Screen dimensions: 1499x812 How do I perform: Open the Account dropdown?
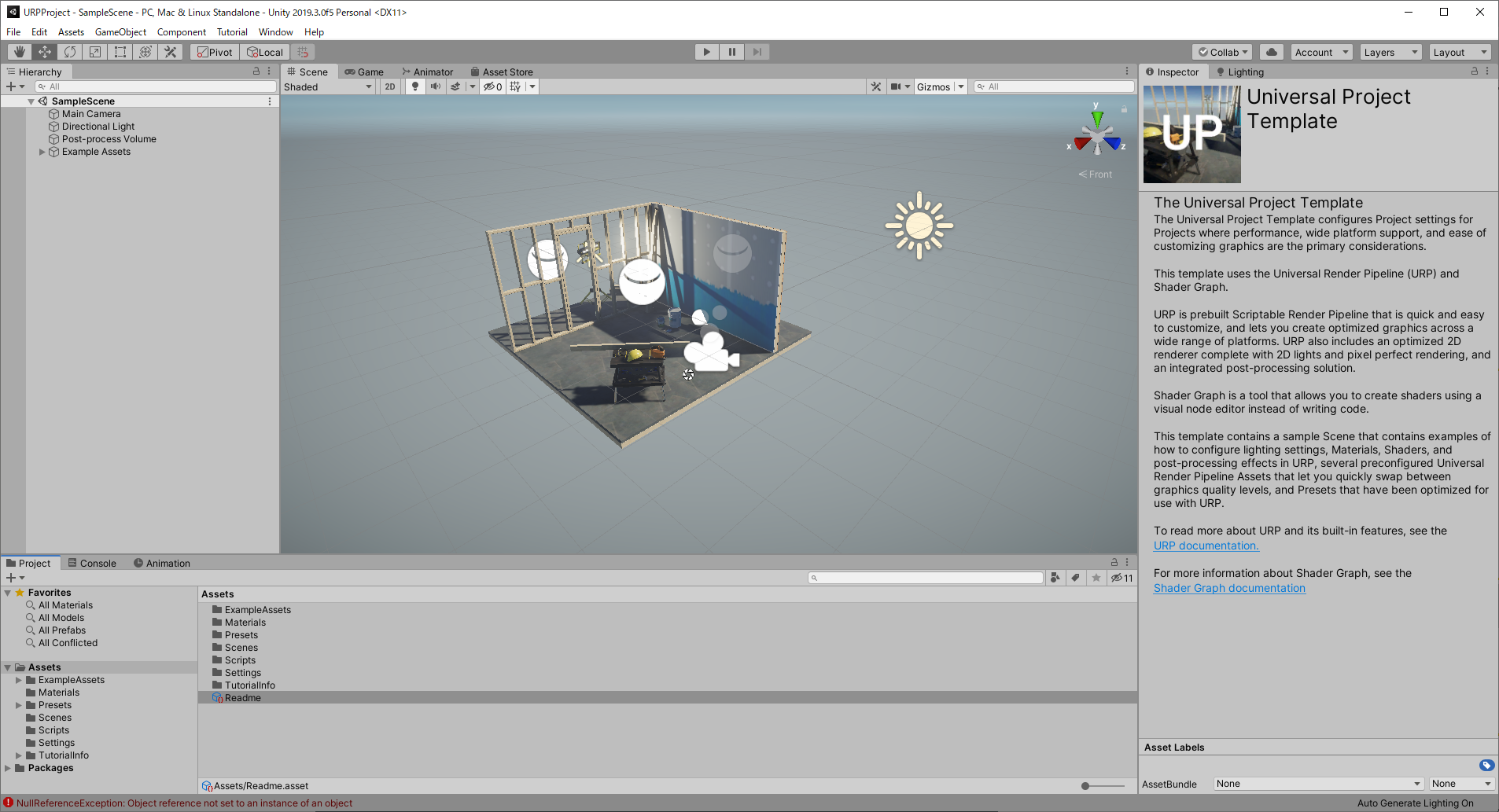pos(1321,52)
